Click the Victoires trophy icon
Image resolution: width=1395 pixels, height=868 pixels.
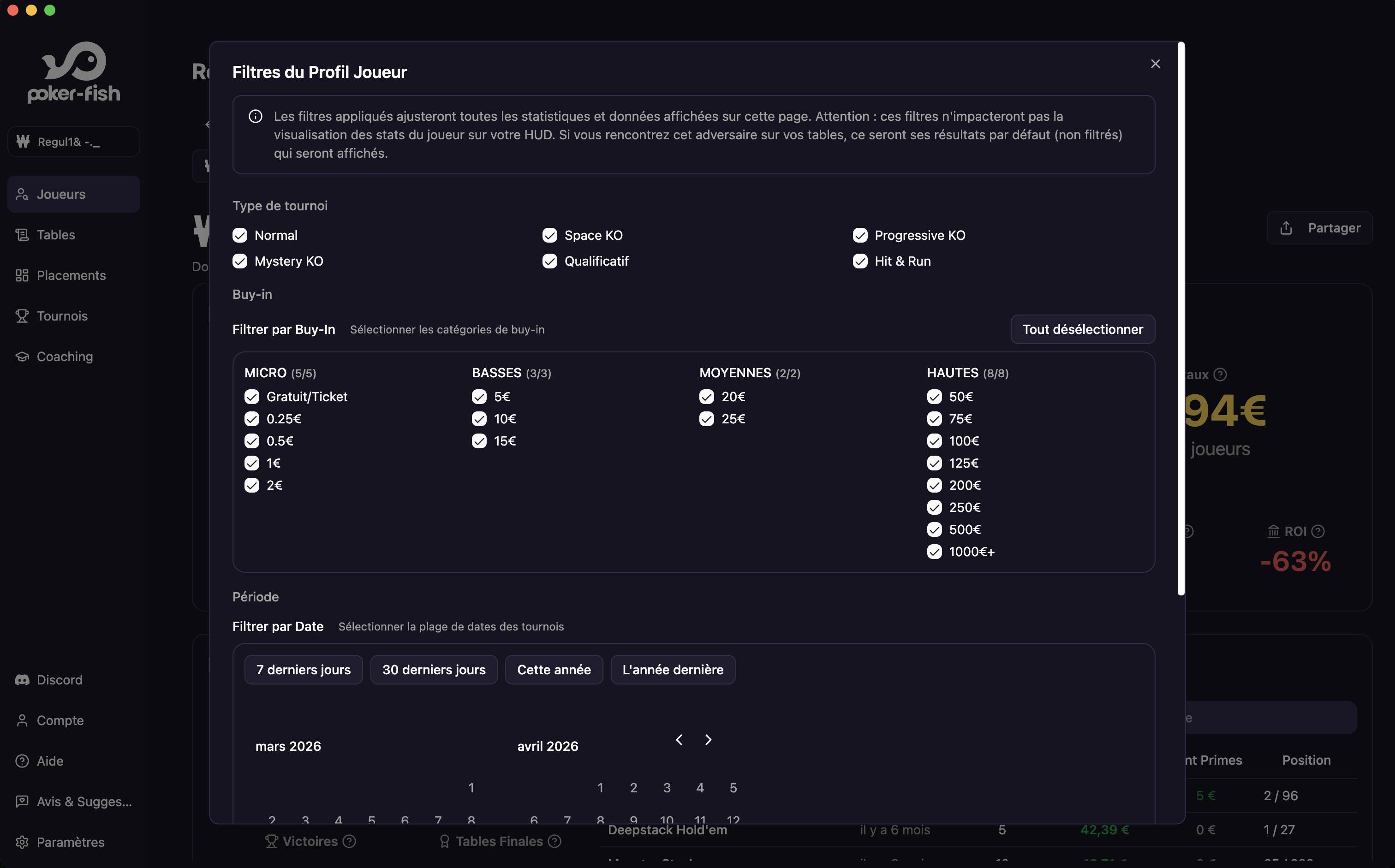pyautogui.click(x=272, y=841)
